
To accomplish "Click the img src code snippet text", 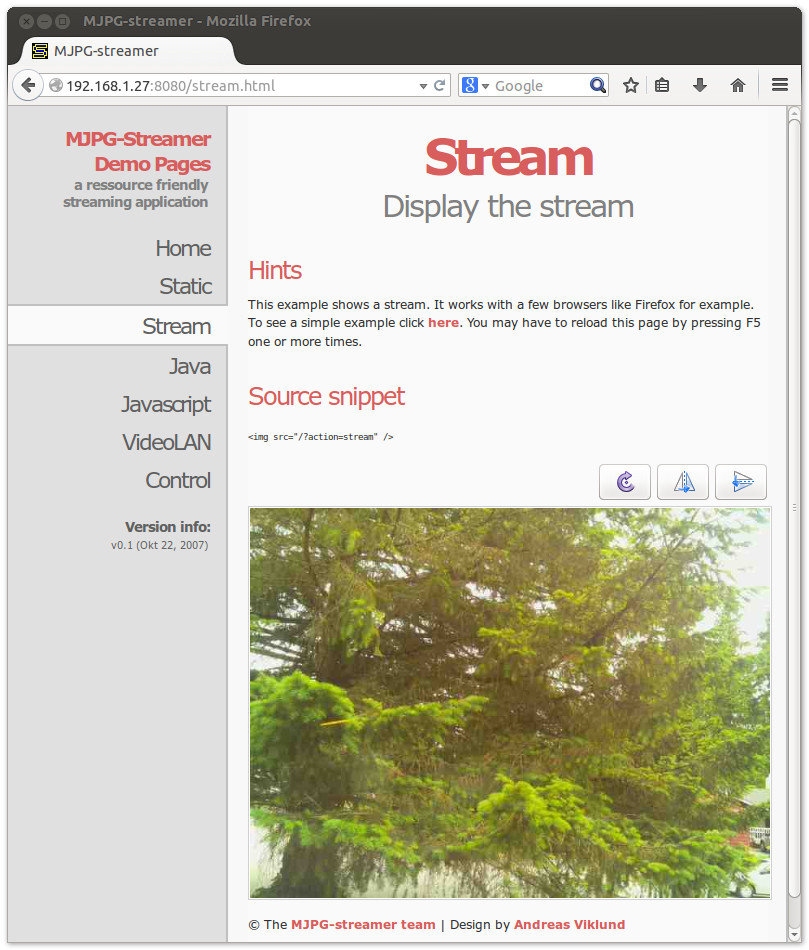I will 321,437.
